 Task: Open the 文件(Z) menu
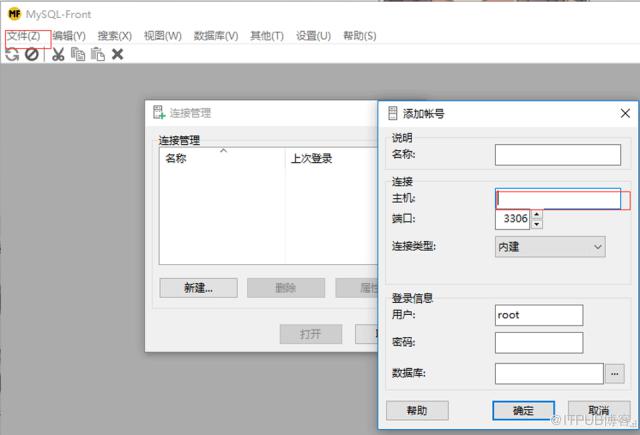click(x=24, y=36)
